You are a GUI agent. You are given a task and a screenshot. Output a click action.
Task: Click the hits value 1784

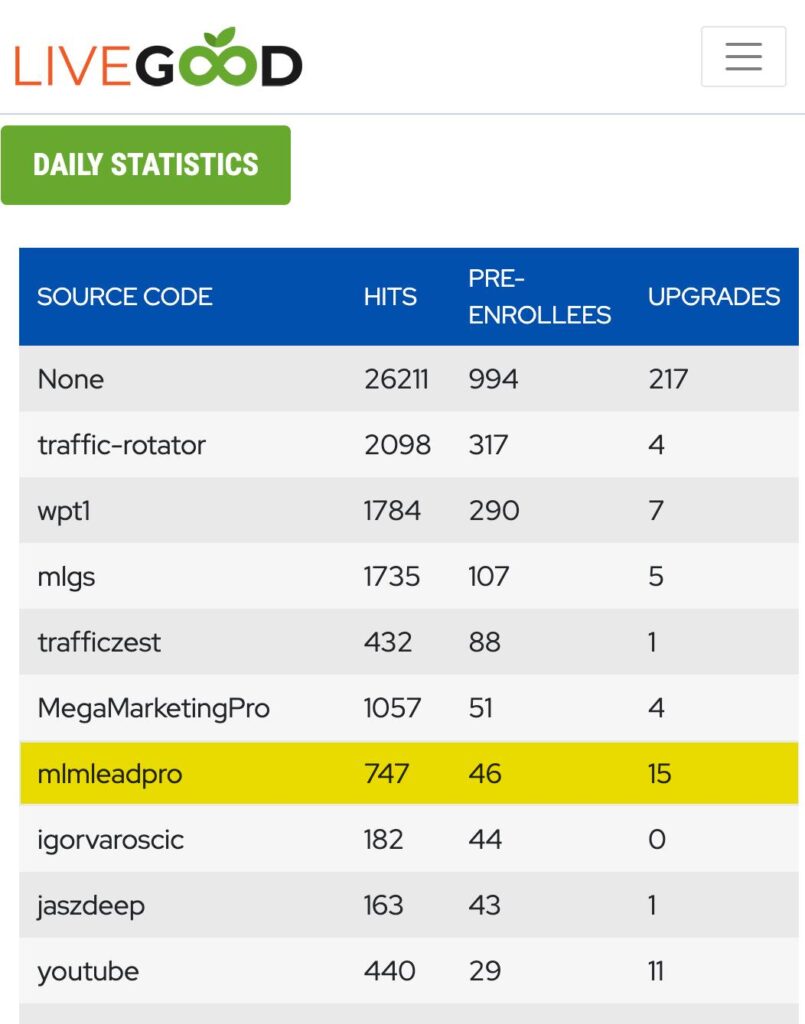pyautogui.click(x=392, y=511)
